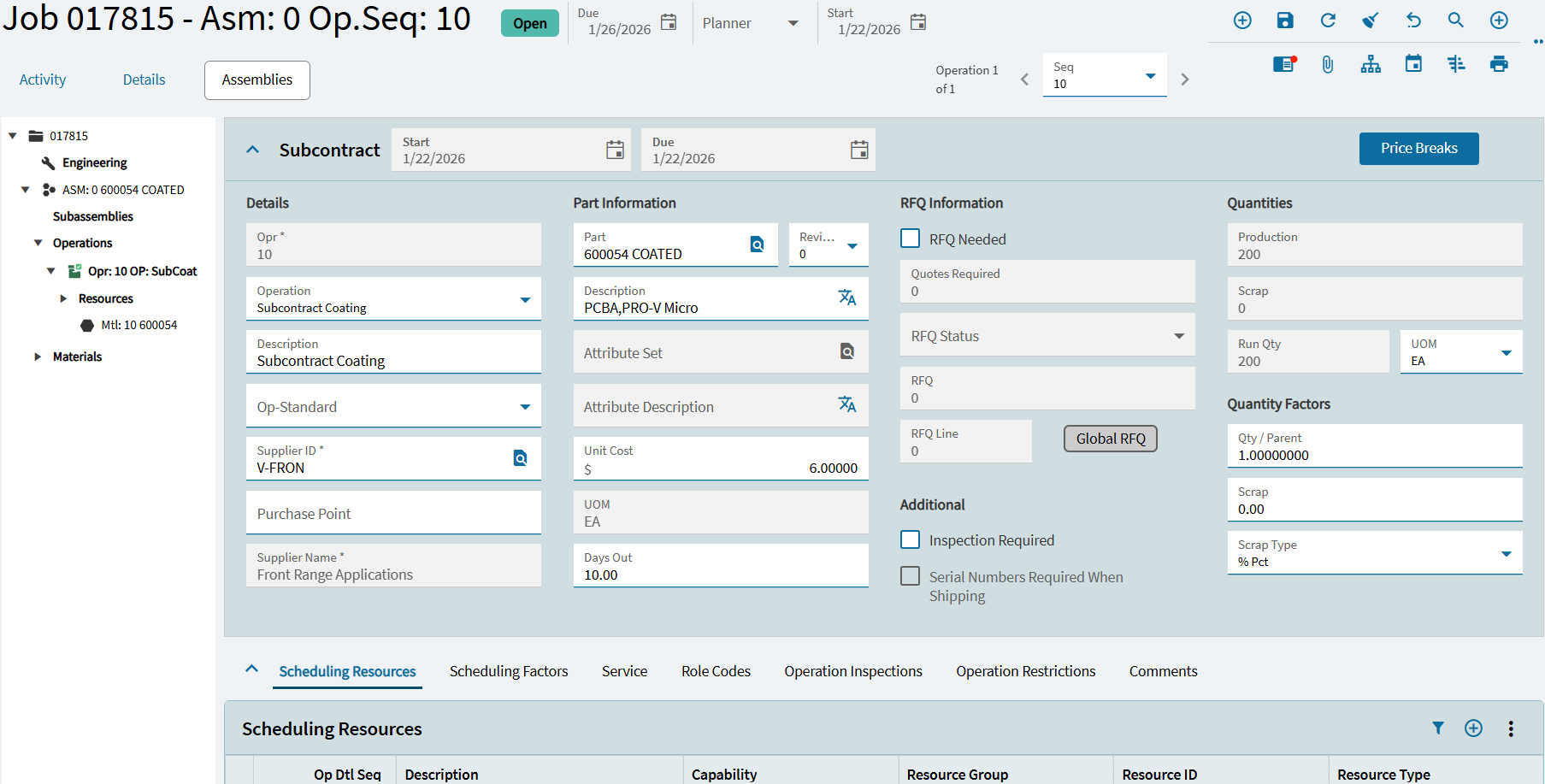The width and height of the screenshot is (1545, 784).
Task: Open the Service tab
Action: point(625,671)
